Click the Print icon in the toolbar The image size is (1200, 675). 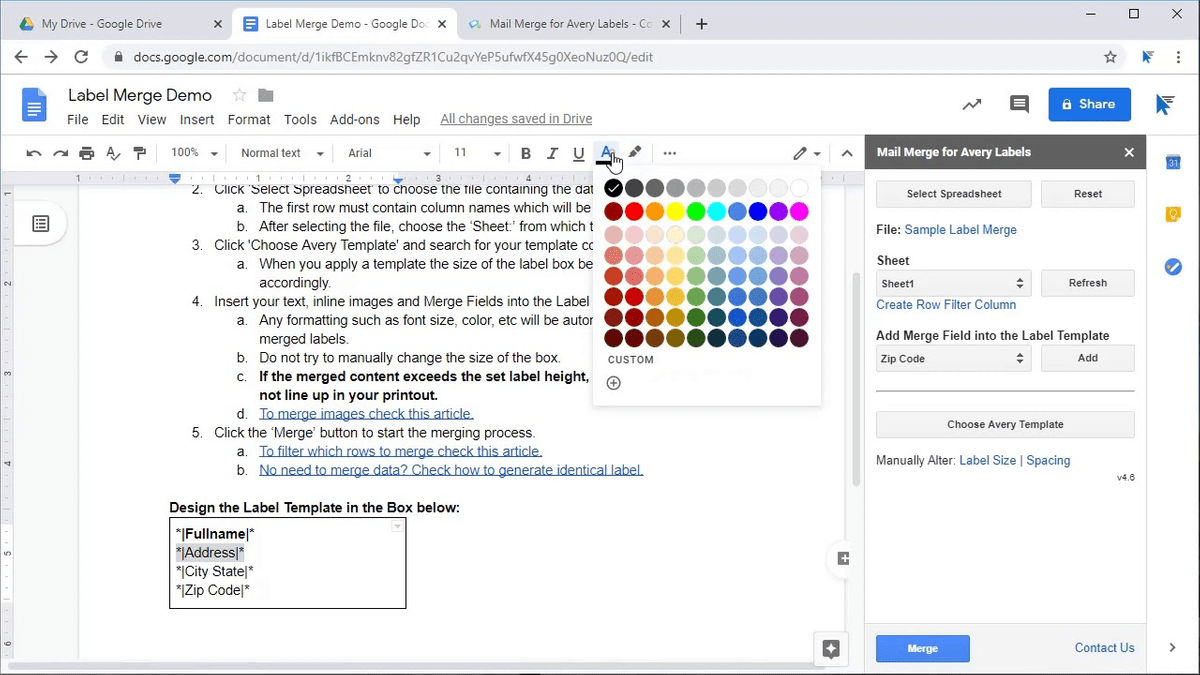click(x=87, y=152)
